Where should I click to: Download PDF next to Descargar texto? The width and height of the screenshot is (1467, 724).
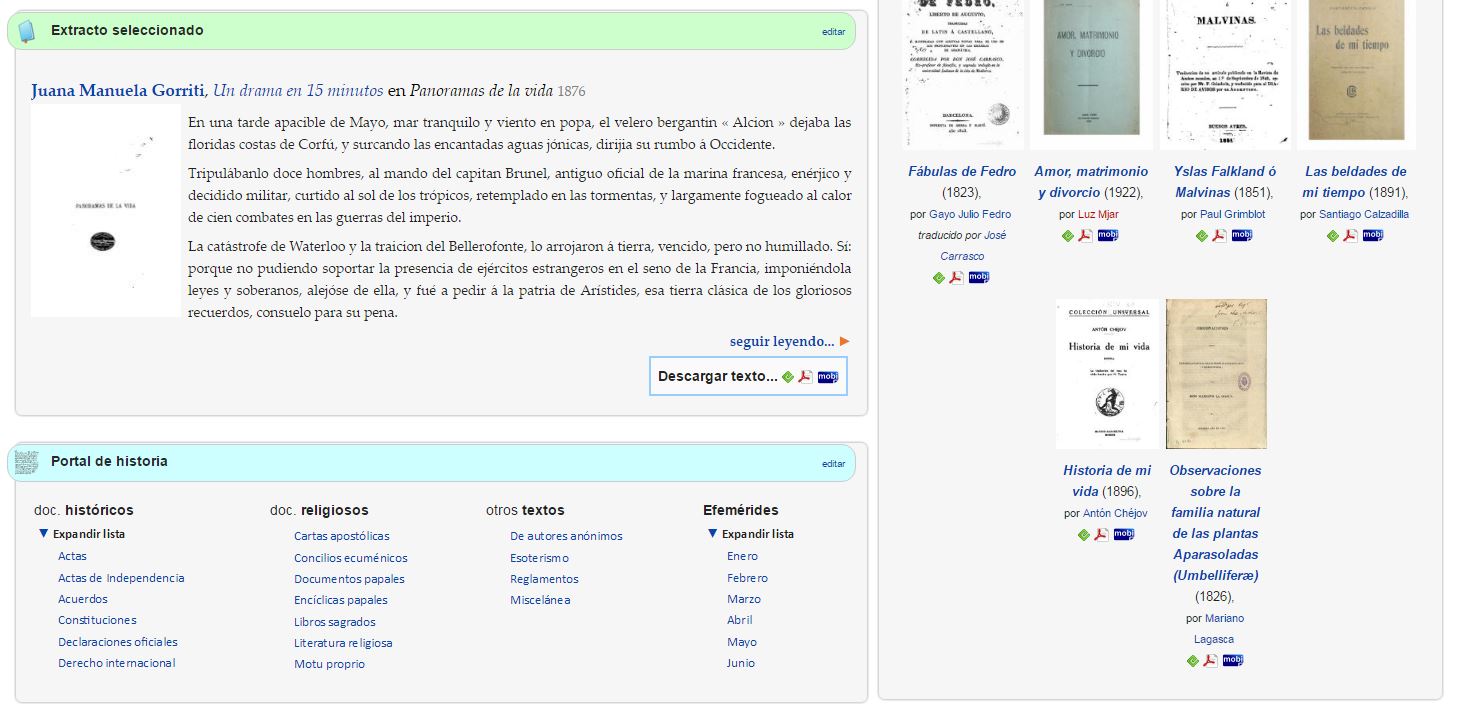pos(805,377)
